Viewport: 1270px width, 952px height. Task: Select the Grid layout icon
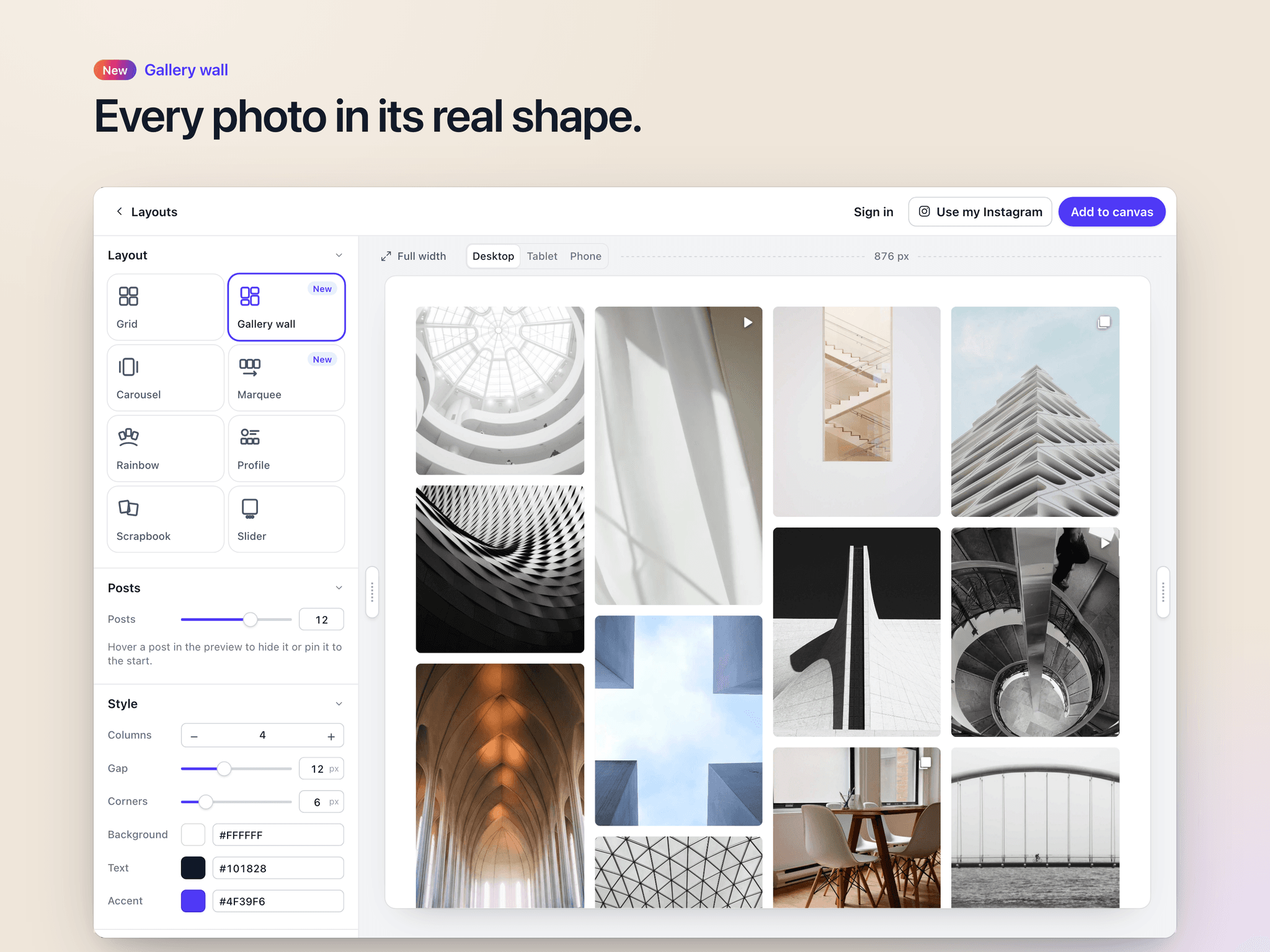coord(128,296)
